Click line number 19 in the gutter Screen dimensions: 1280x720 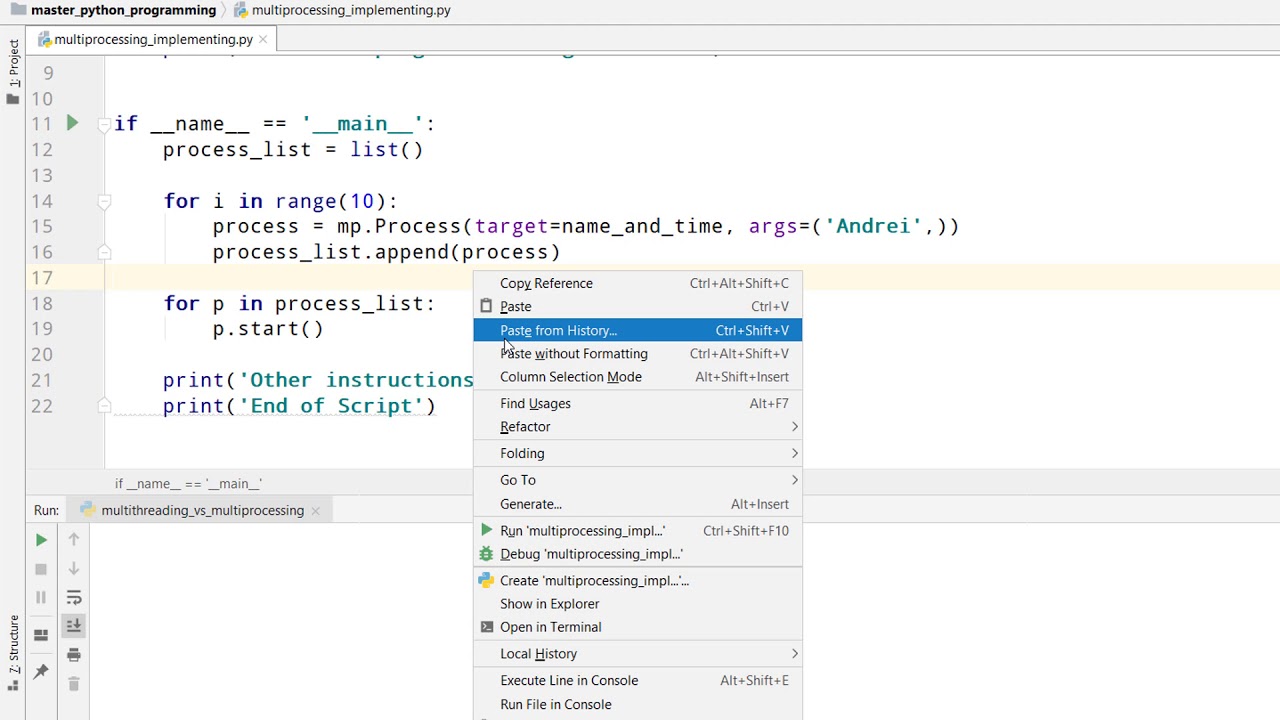(x=41, y=329)
